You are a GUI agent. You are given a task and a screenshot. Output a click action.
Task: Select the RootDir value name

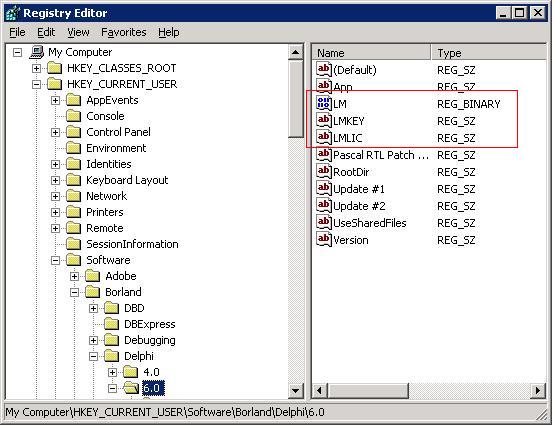(351, 172)
